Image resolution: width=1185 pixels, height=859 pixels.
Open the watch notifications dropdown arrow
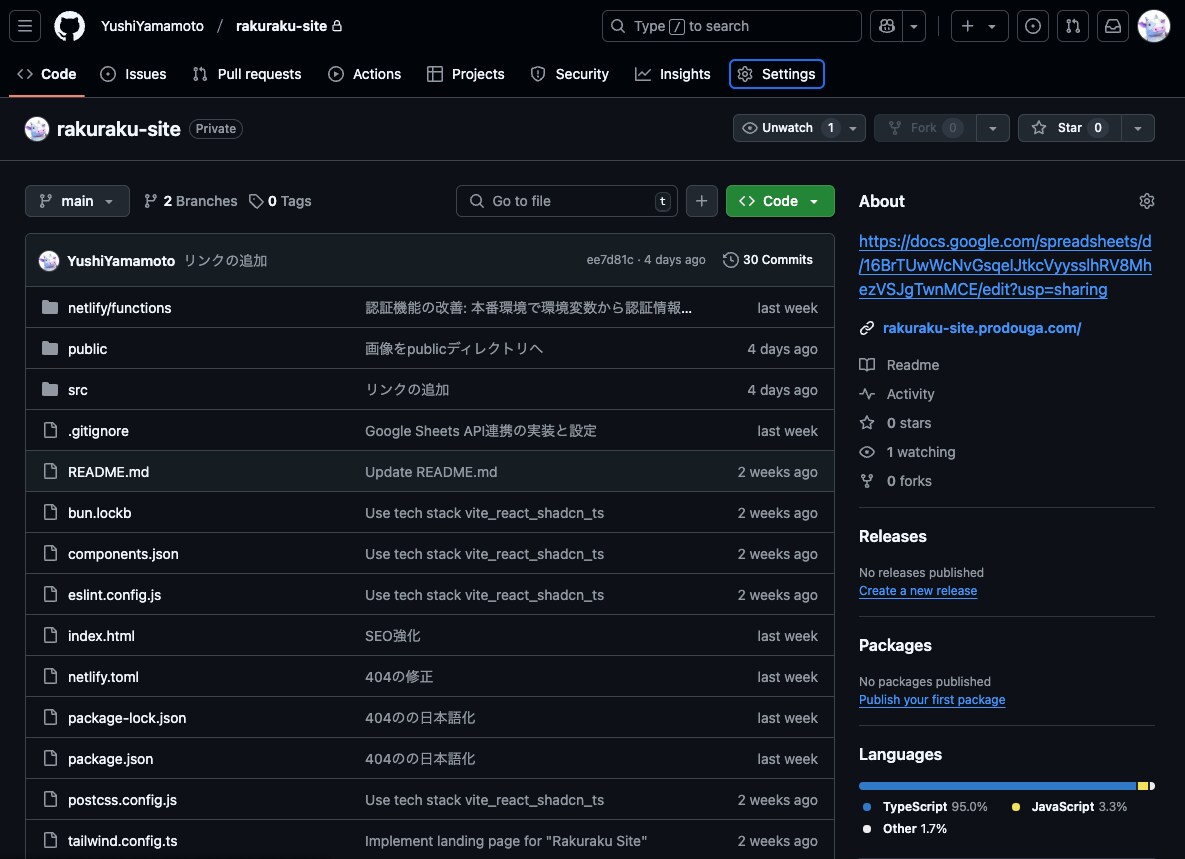click(852, 128)
